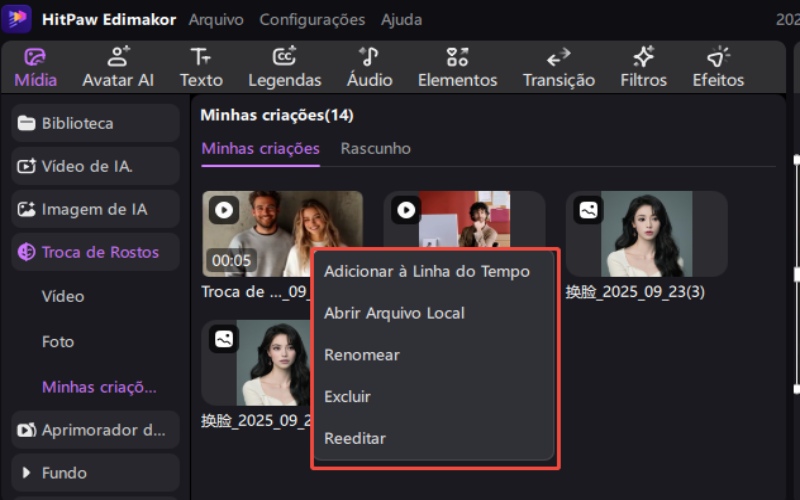Select Biblioteca in the sidebar
Viewport: 800px width, 500px height.
point(95,123)
